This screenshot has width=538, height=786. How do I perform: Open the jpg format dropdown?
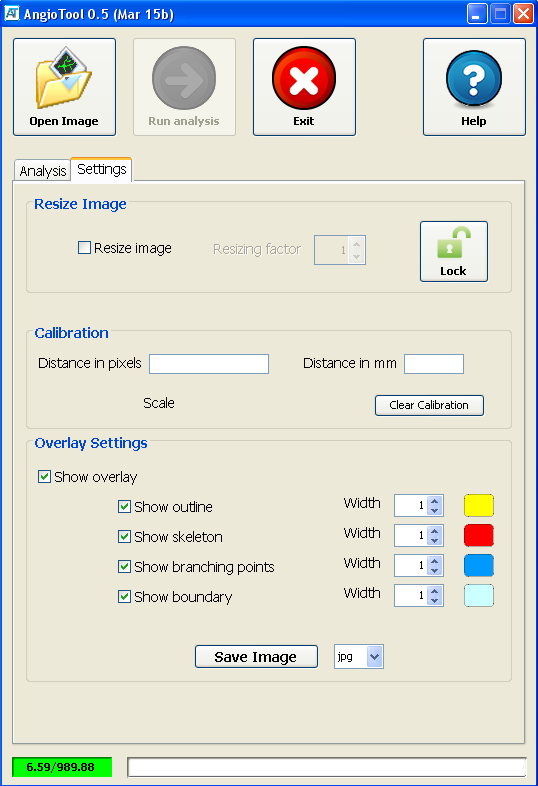[375, 657]
